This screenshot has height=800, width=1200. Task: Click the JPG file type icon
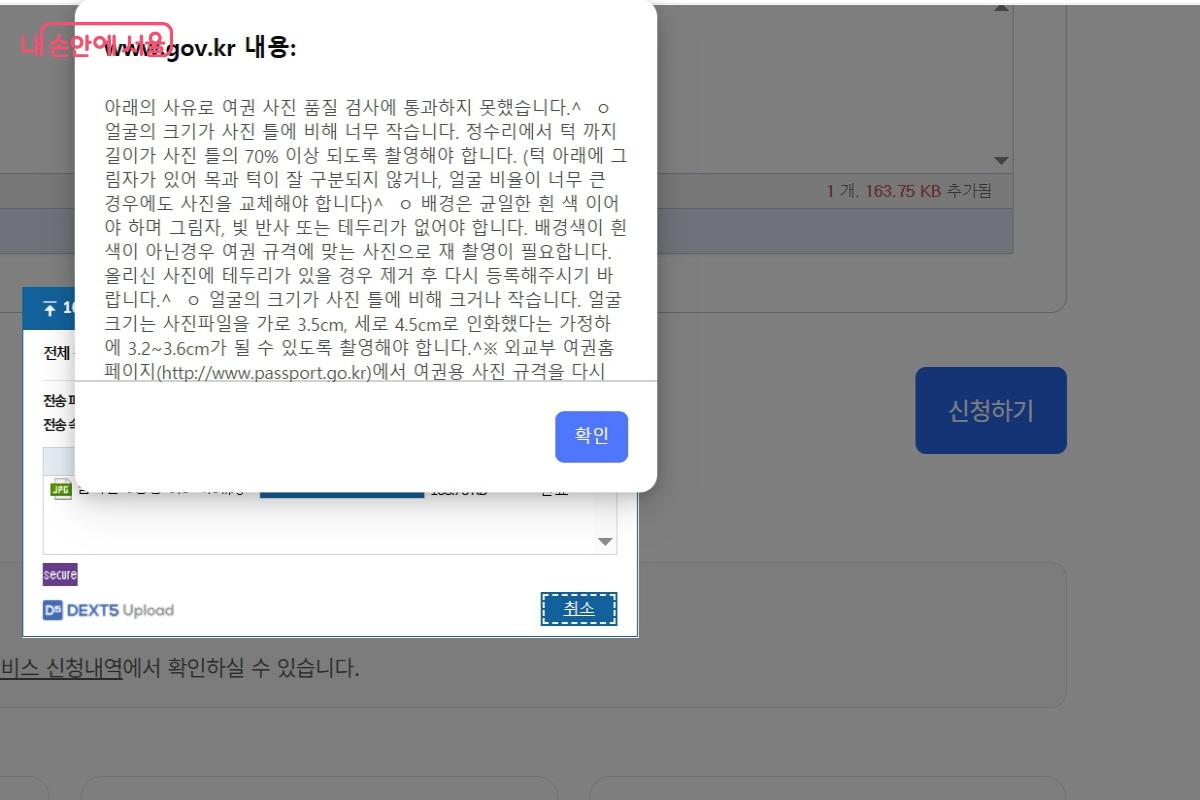(x=61, y=490)
